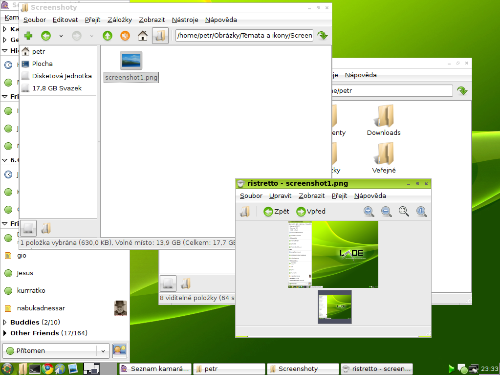The height and width of the screenshot is (375, 500).
Task: Select the Veřejné folder in petr window
Action: click(x=384, y=158)
